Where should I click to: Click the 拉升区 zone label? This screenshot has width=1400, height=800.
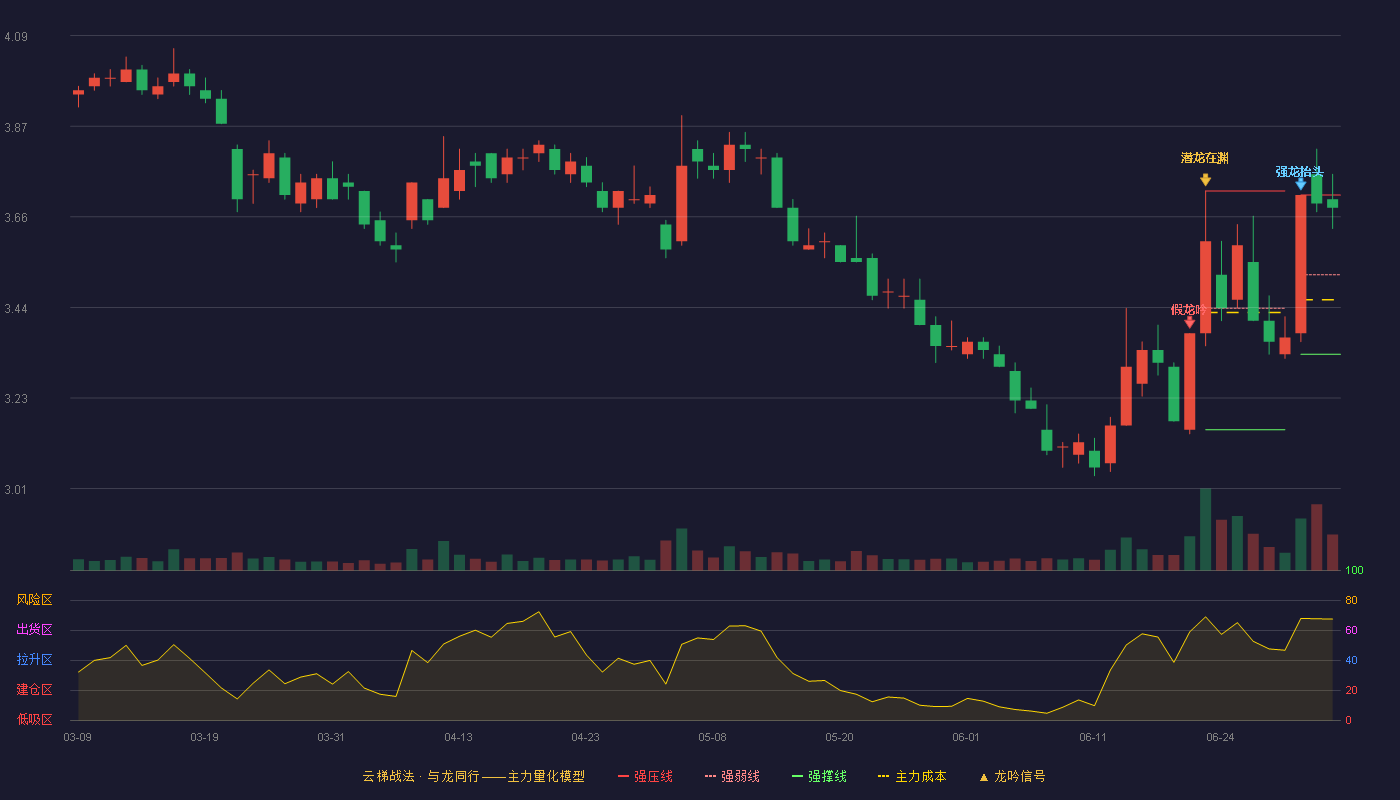[34, 660]
